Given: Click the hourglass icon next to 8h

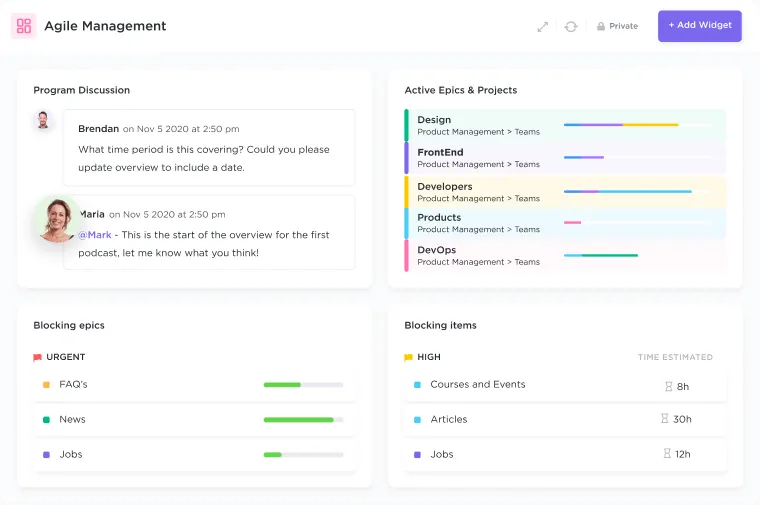Looking at the screenshot, I should pos(668,386).
